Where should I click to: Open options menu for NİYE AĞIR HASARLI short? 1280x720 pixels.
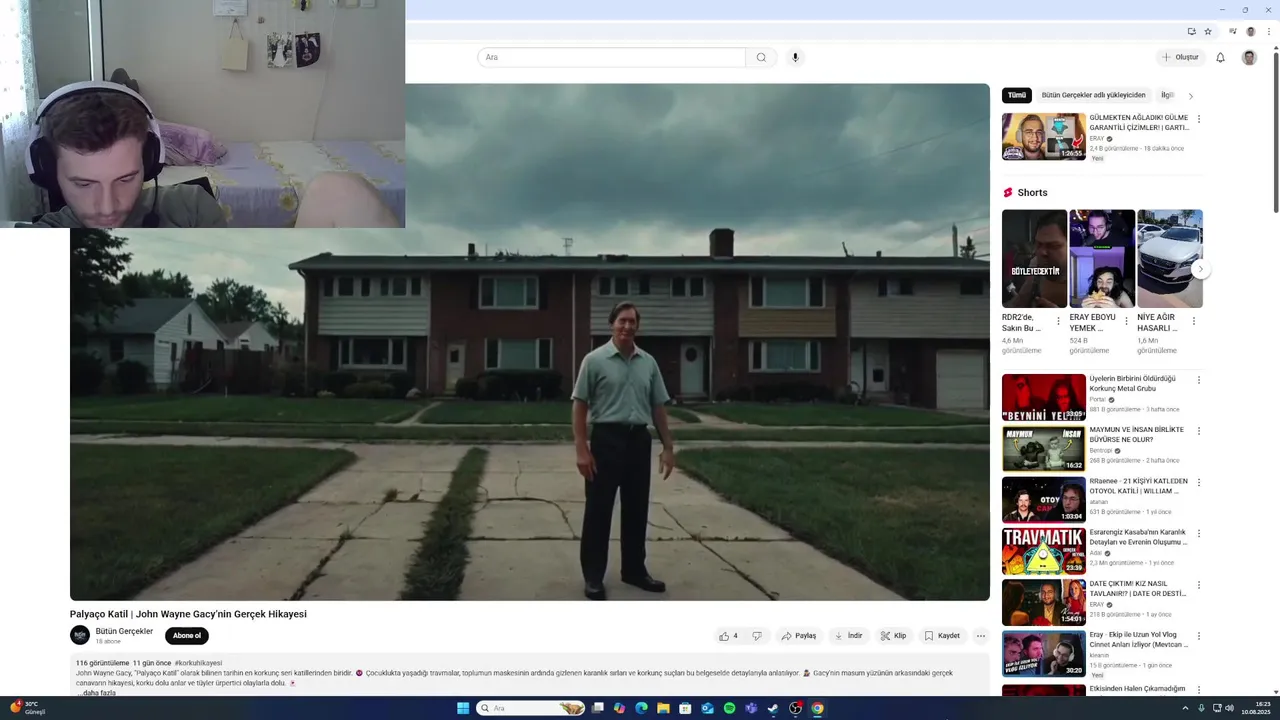click(x=1194, y=321)
